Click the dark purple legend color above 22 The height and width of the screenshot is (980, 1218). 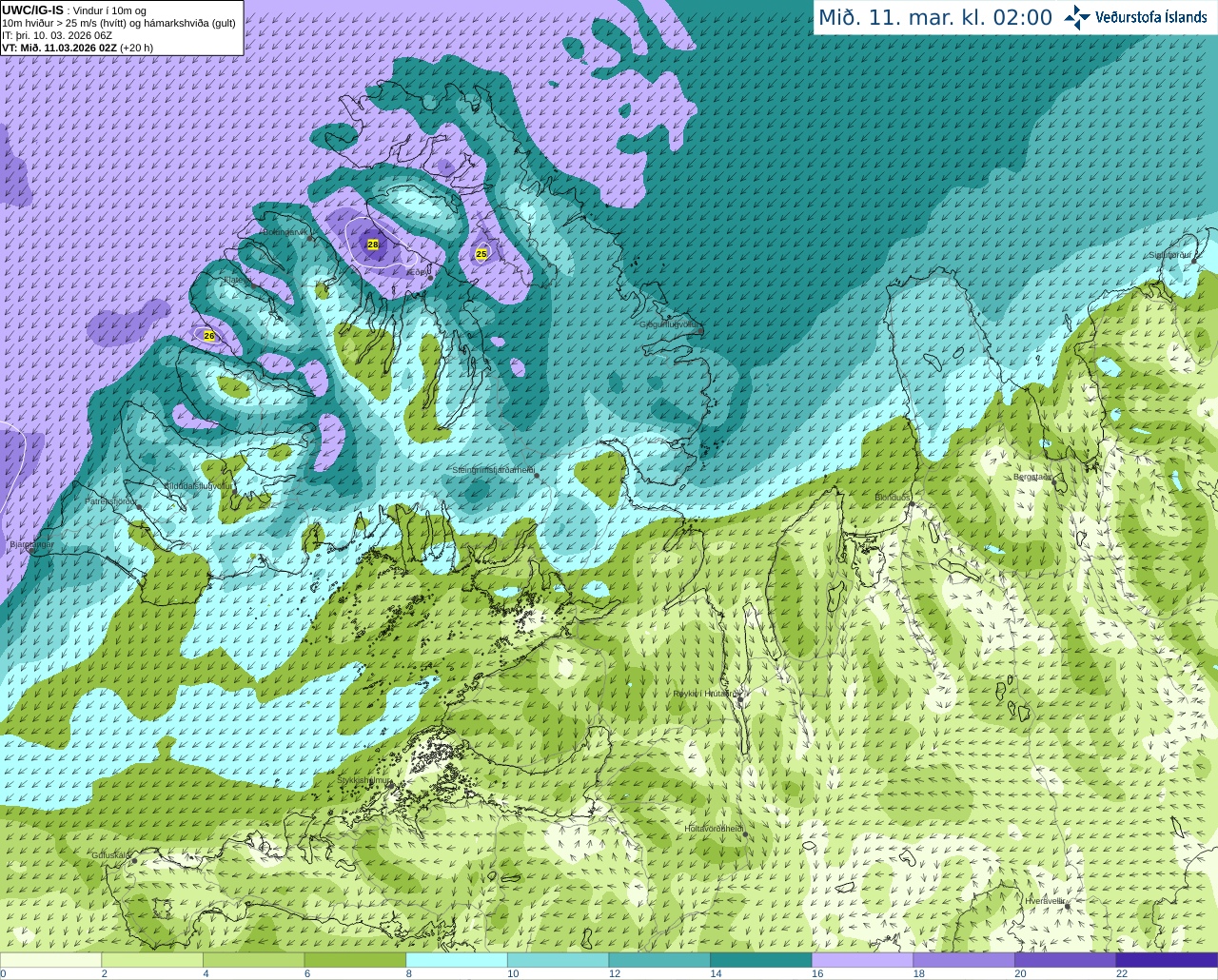click(1167, 960)
